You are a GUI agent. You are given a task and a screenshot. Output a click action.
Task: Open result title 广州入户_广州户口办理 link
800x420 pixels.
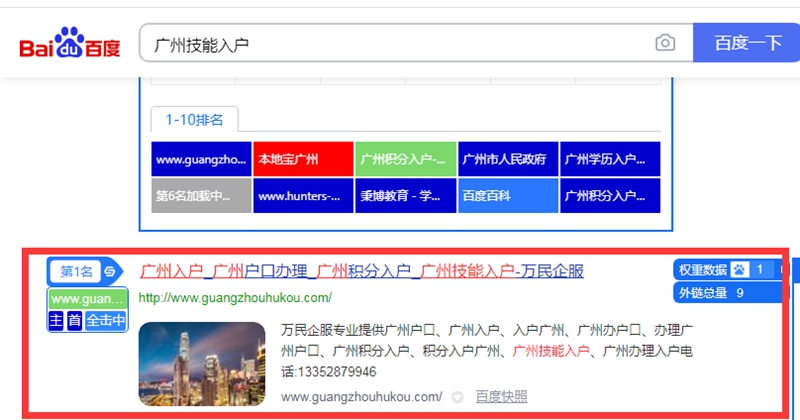(x=362, y=271)
